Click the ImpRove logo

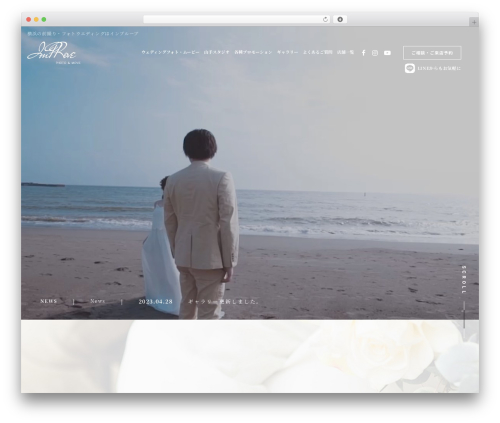point(53,53)
